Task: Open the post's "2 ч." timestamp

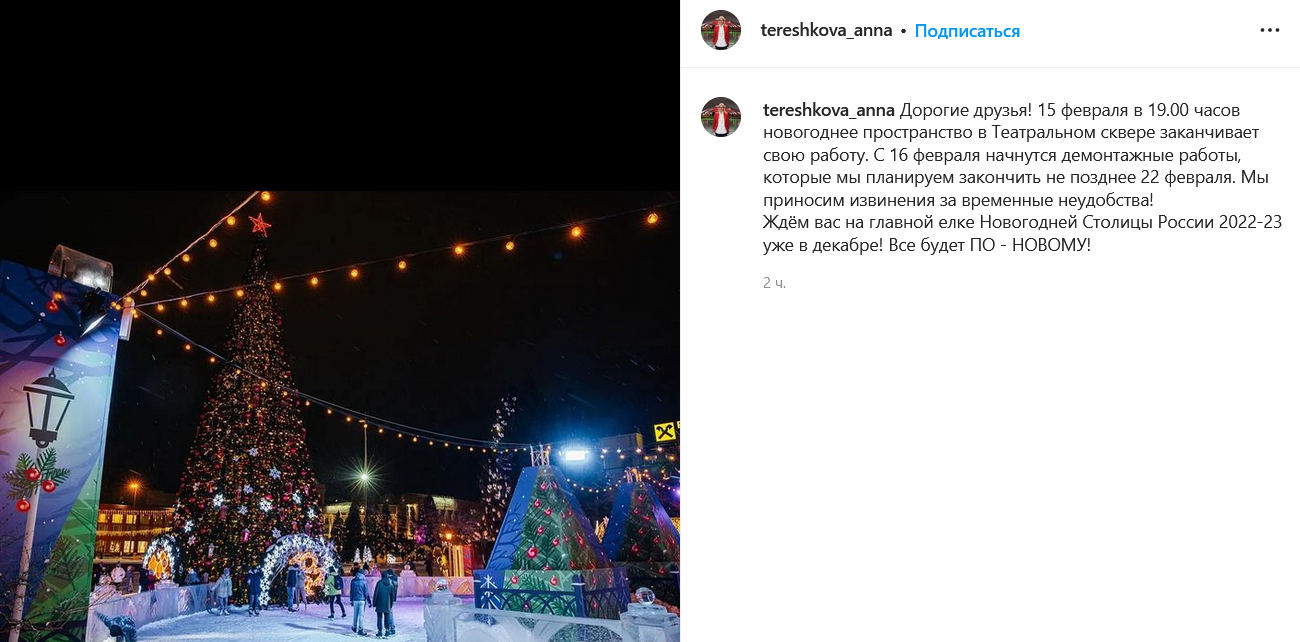Action: [775, 283]
